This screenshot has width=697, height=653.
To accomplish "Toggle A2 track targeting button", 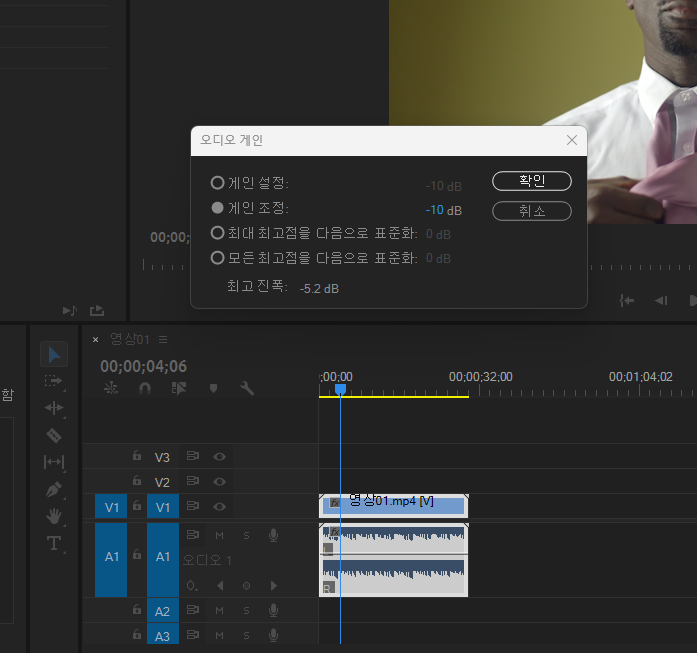I will point(163,611).
